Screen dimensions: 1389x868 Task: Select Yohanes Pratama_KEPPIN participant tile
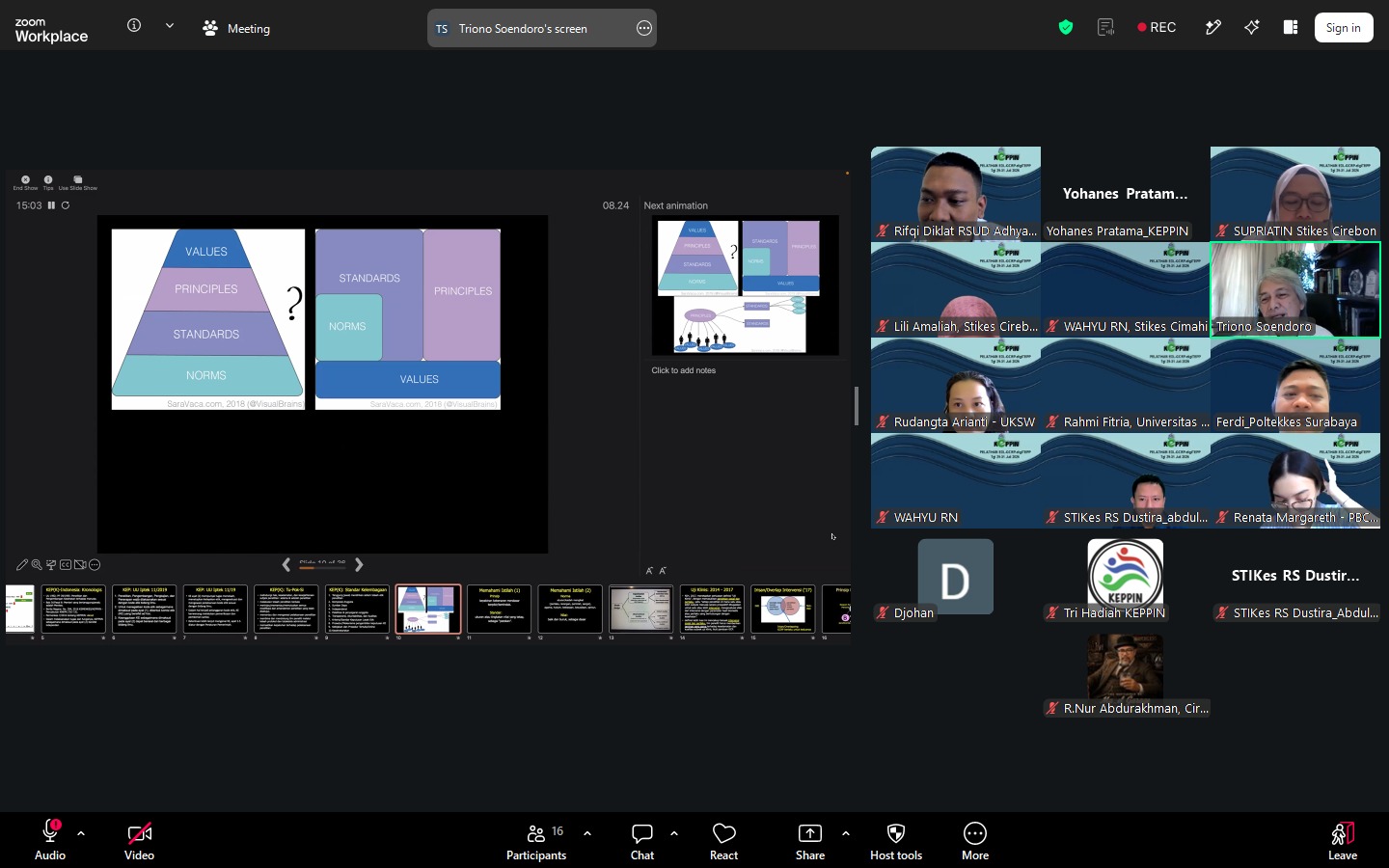point(1126,194)
